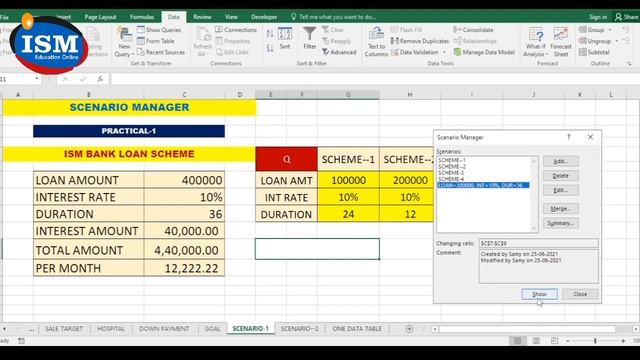This screenshot has height=360, width=640.
Task: Click the zoom slider handle
Action: (595, 340)
